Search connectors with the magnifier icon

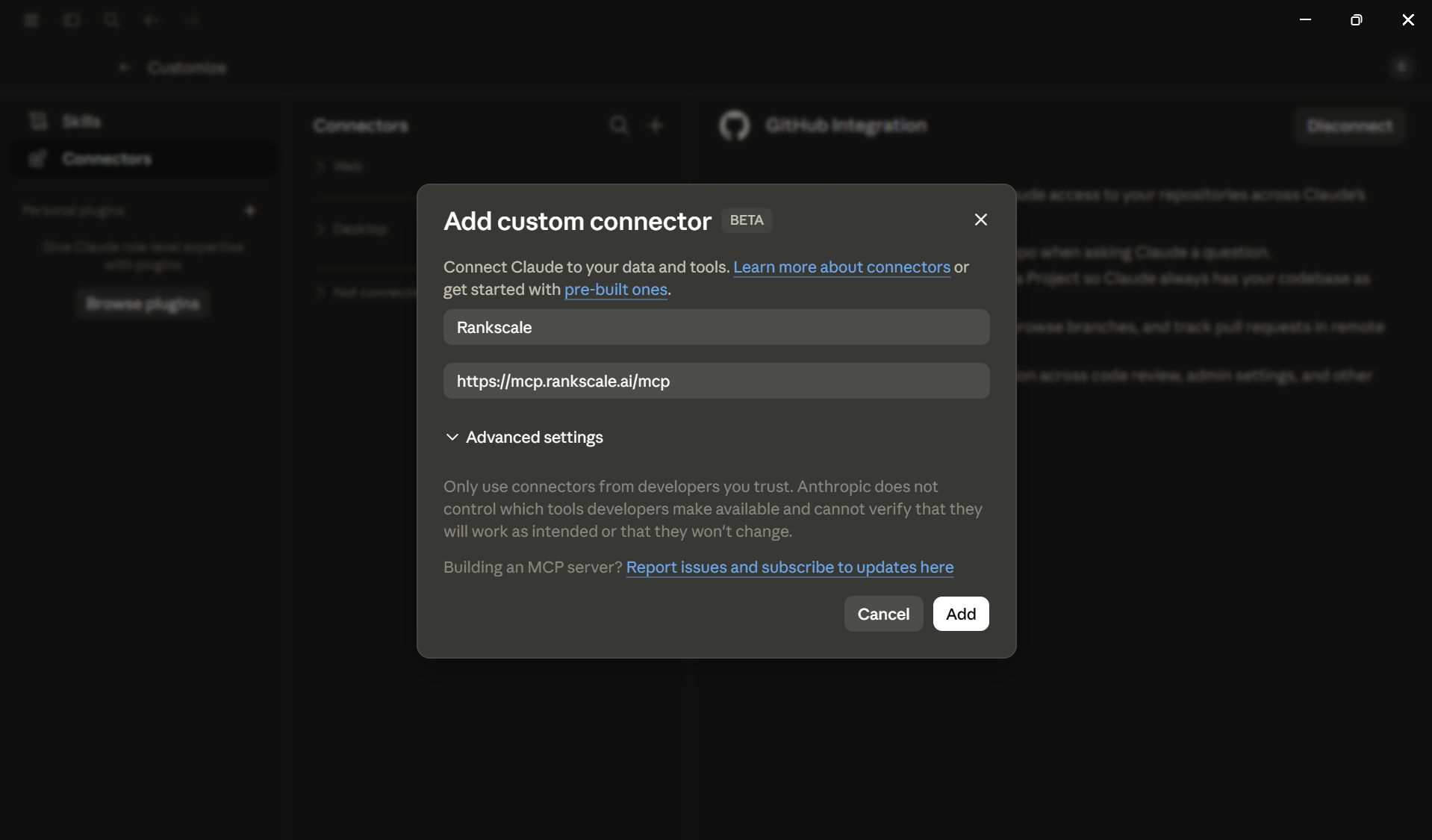click(618, 125)
